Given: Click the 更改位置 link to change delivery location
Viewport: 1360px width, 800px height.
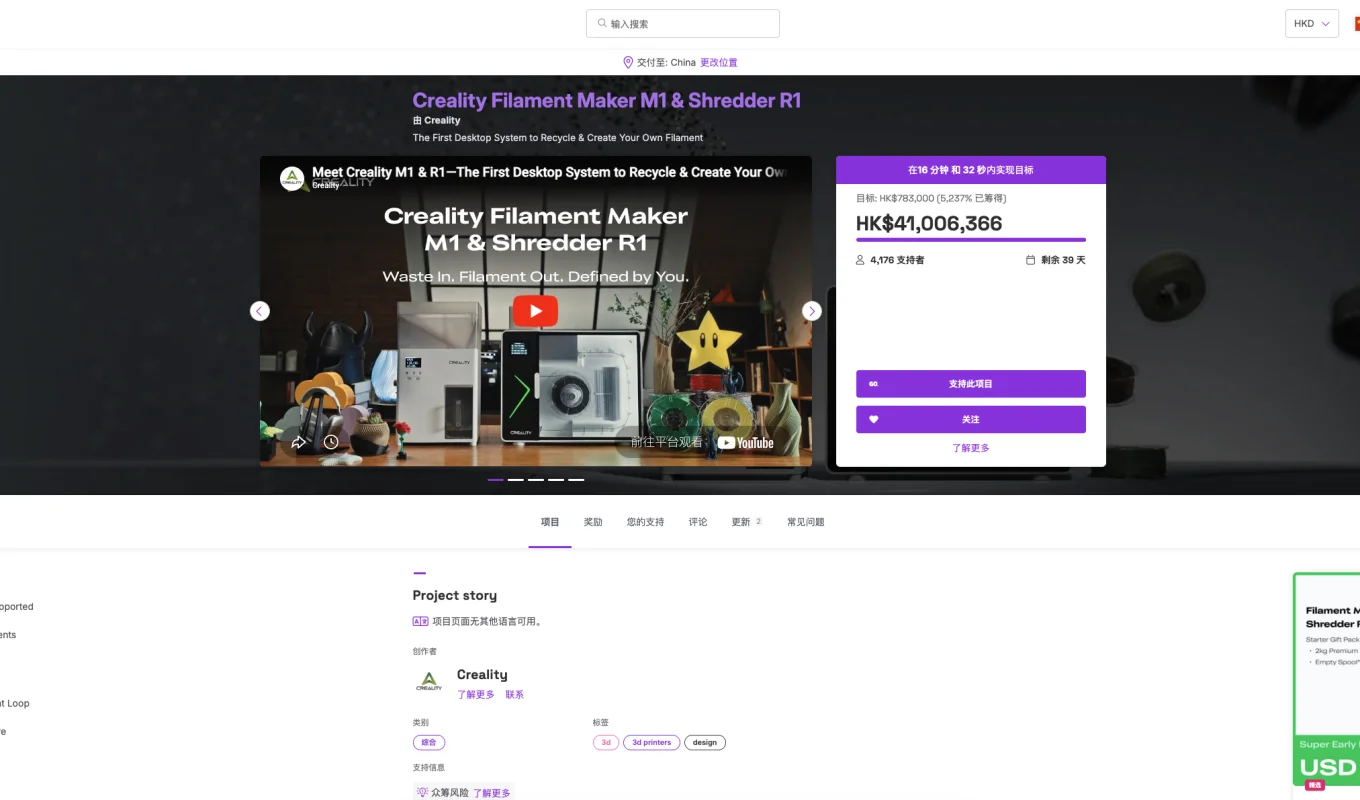Looking at the screenshot, I should (718, 62).
